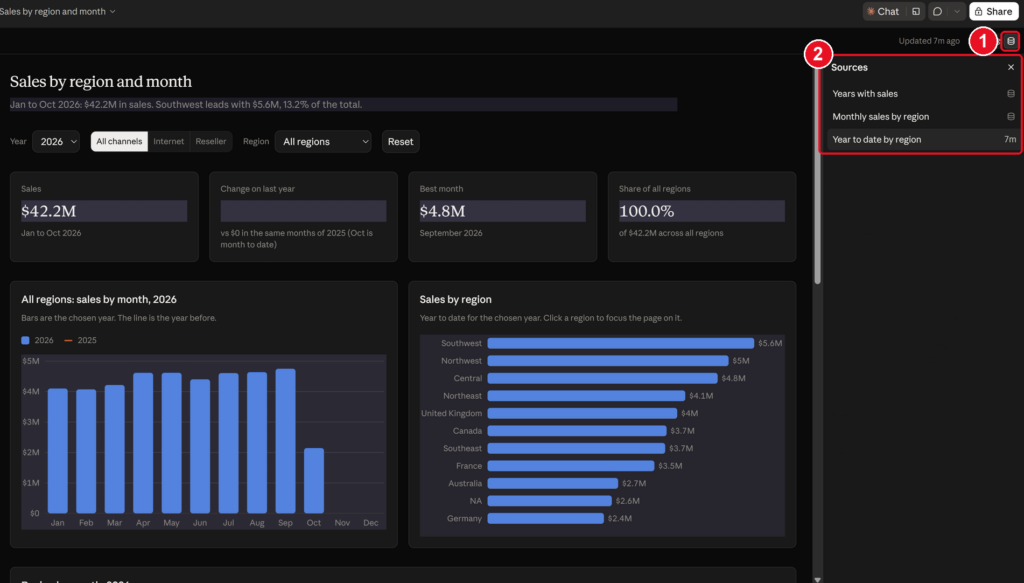The height and width of the screenshot is (583, 1024).
Task: Click the summary sentence under the heading
Action: tap(186, 104)
